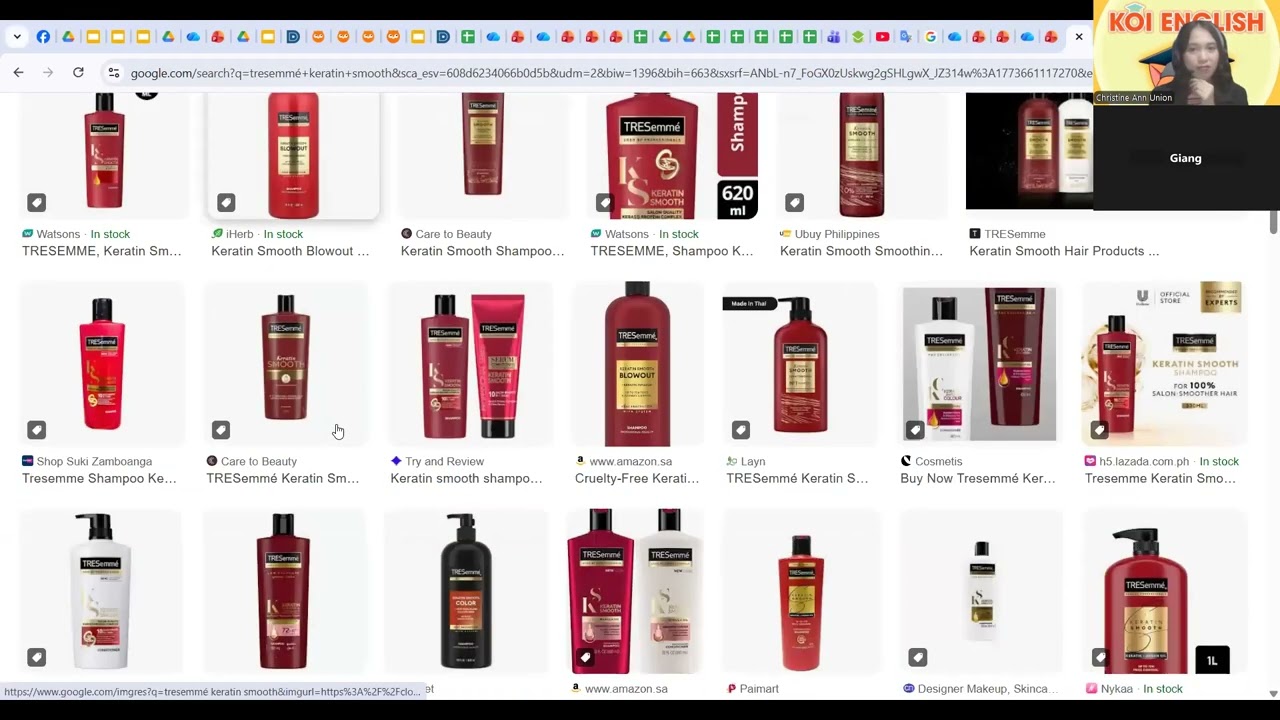Click the Giang participant video tile
The width and height of the screenshot is (1280, 720).
[1186, 158]
